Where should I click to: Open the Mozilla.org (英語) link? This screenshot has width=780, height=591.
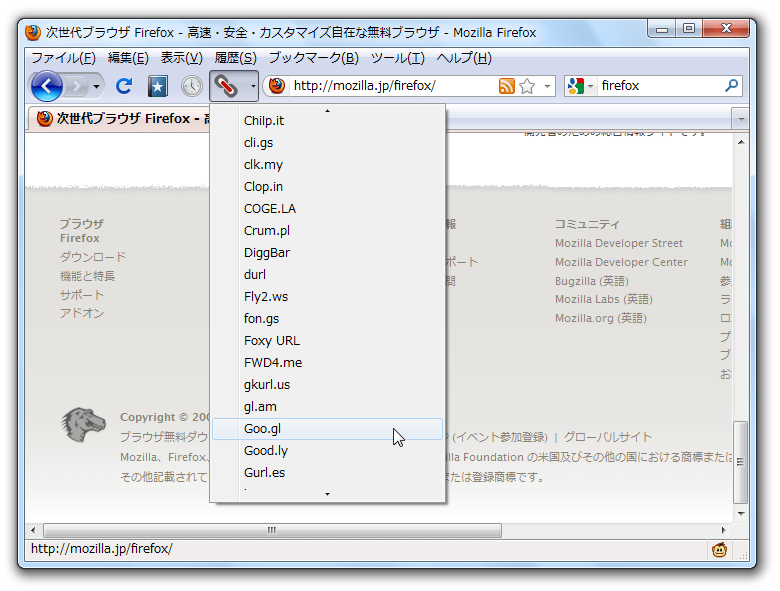click(x=600, y=318)
